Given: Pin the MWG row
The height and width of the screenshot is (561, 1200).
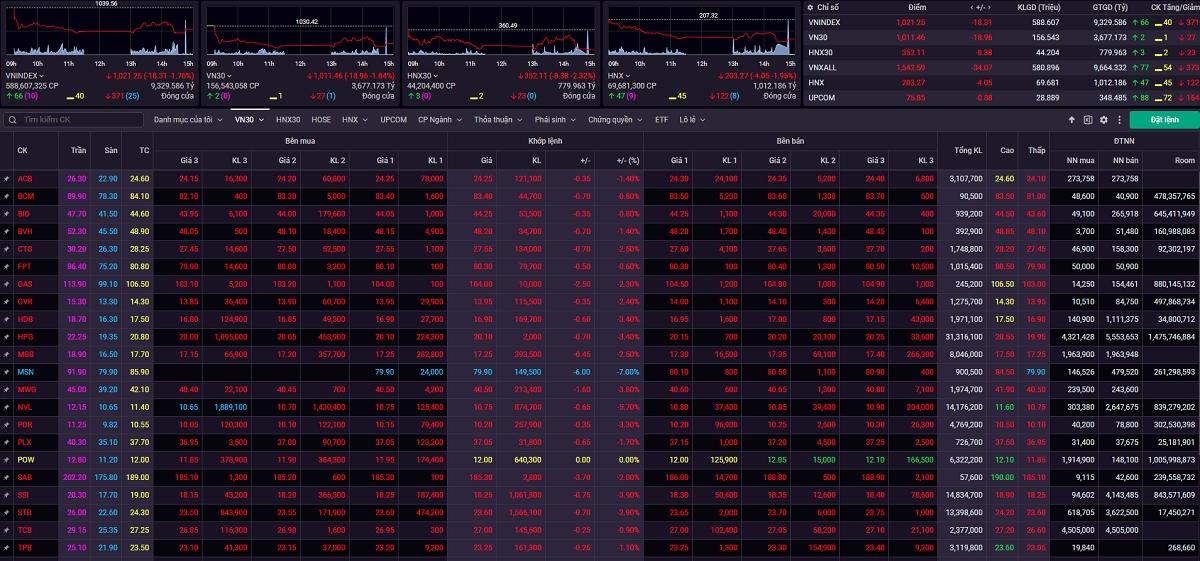Looking at the screenshot, I should pyautogui.click(x=6, y=389).
